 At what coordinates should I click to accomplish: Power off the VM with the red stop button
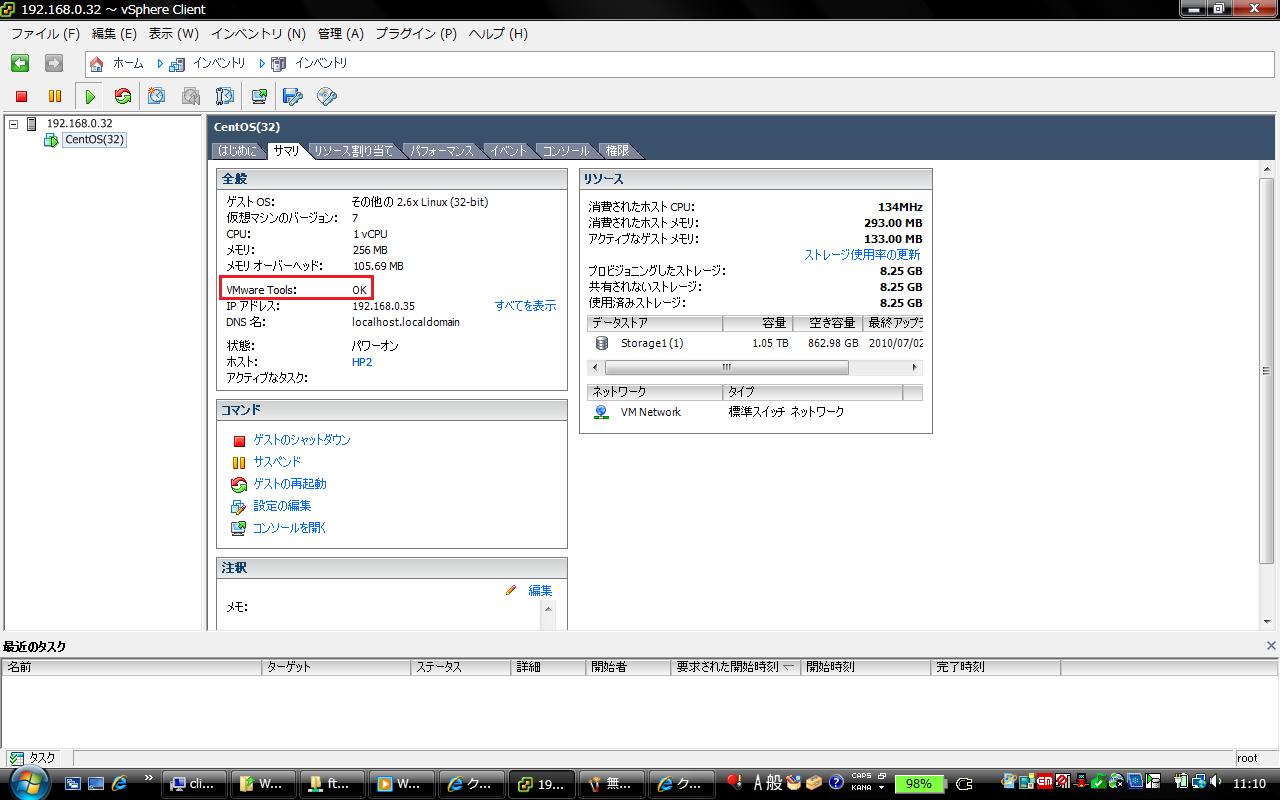(x=22, y=96)
